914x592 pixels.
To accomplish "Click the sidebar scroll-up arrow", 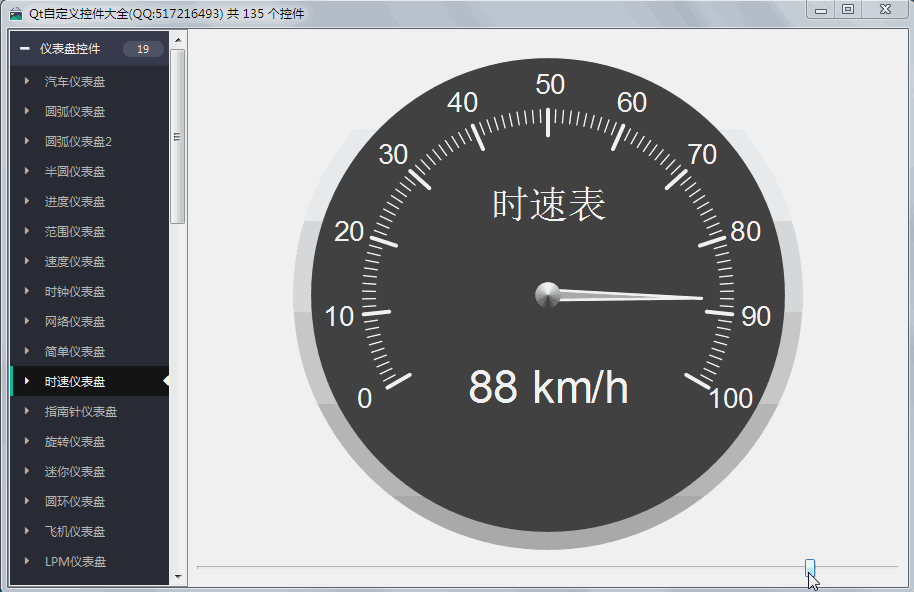I will (178, 41).
